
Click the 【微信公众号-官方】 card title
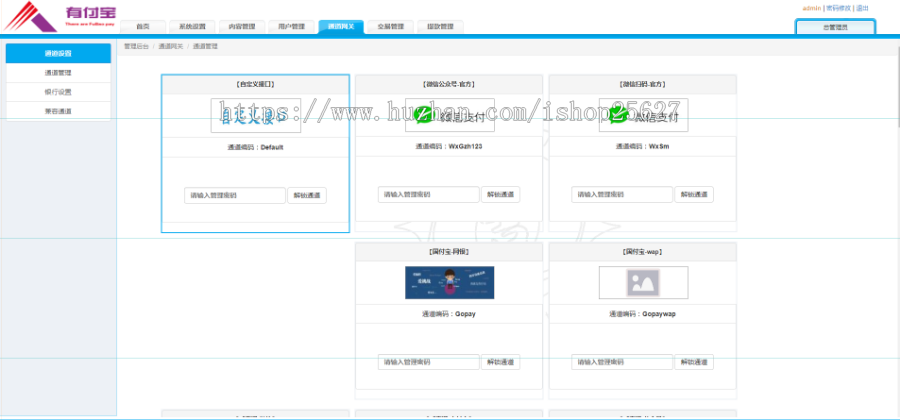pos(449,84)
